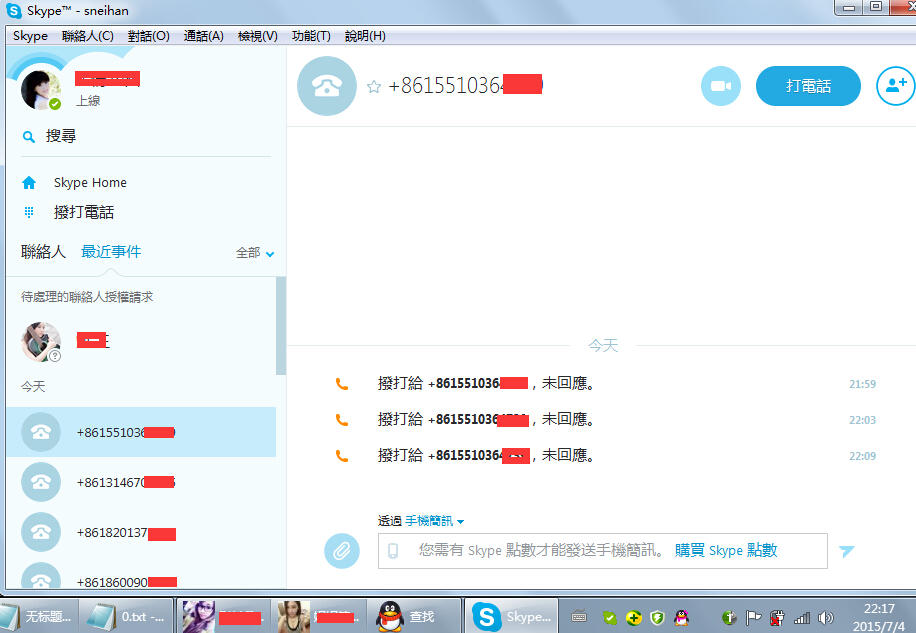916x633 pixels.
Task: Click the 撥打電話 label
Action: 84,212
